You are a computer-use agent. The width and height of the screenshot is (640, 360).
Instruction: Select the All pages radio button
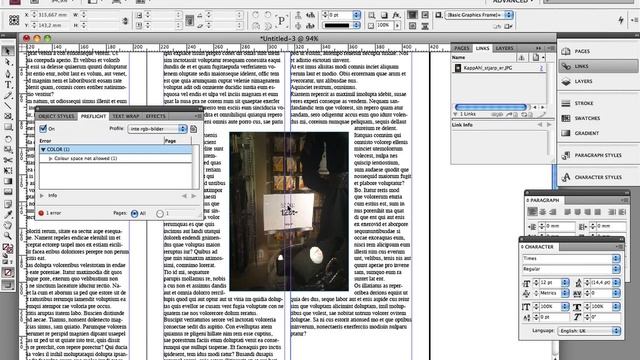coord(134,213)
